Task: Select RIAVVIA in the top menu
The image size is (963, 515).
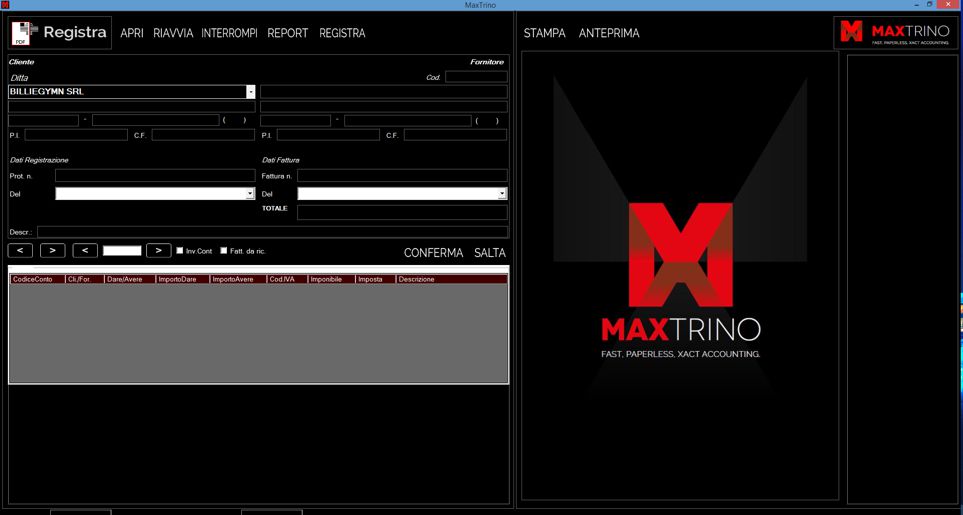Action: click(x=173, y=33)
